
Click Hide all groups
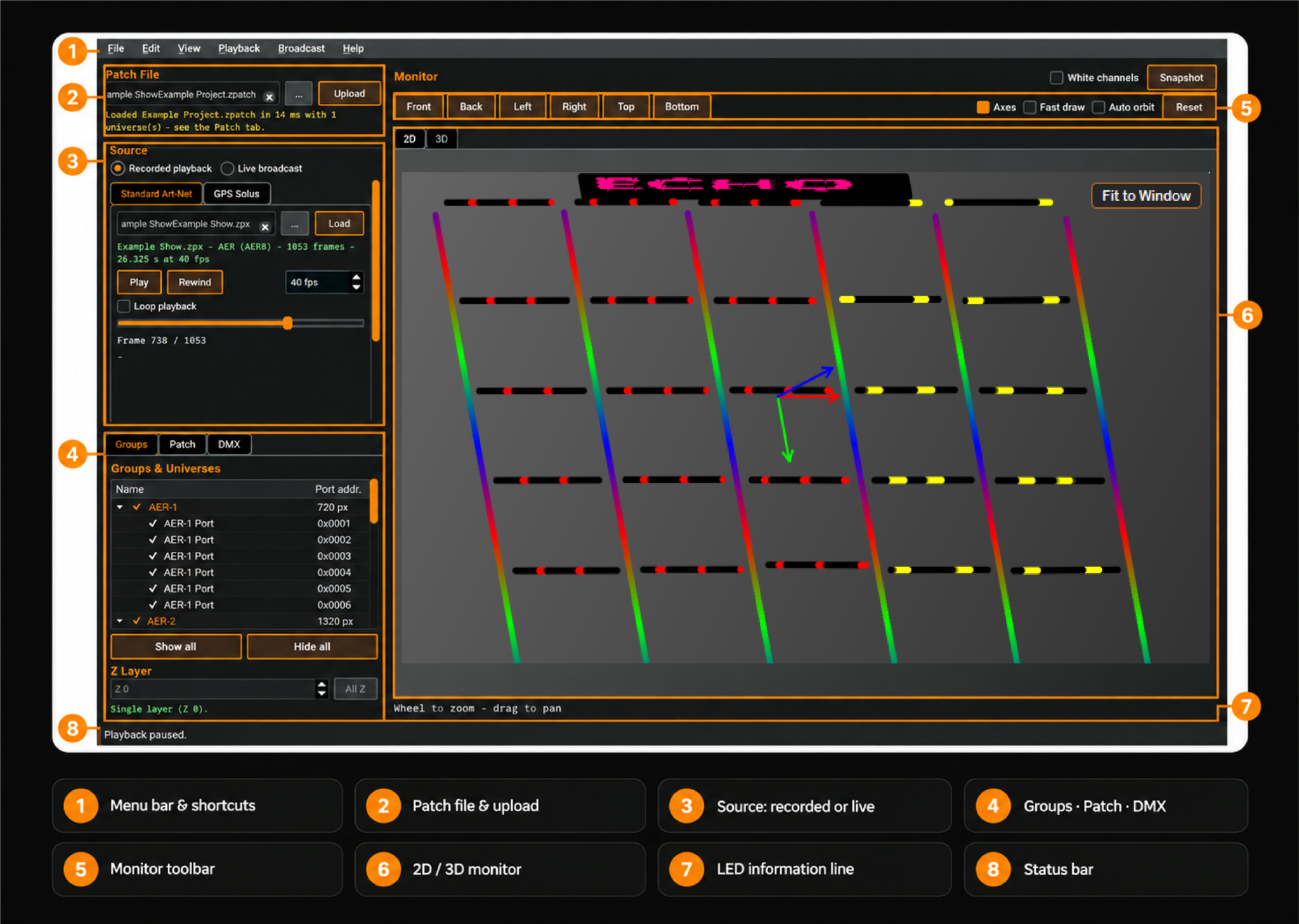pos(312,647)
